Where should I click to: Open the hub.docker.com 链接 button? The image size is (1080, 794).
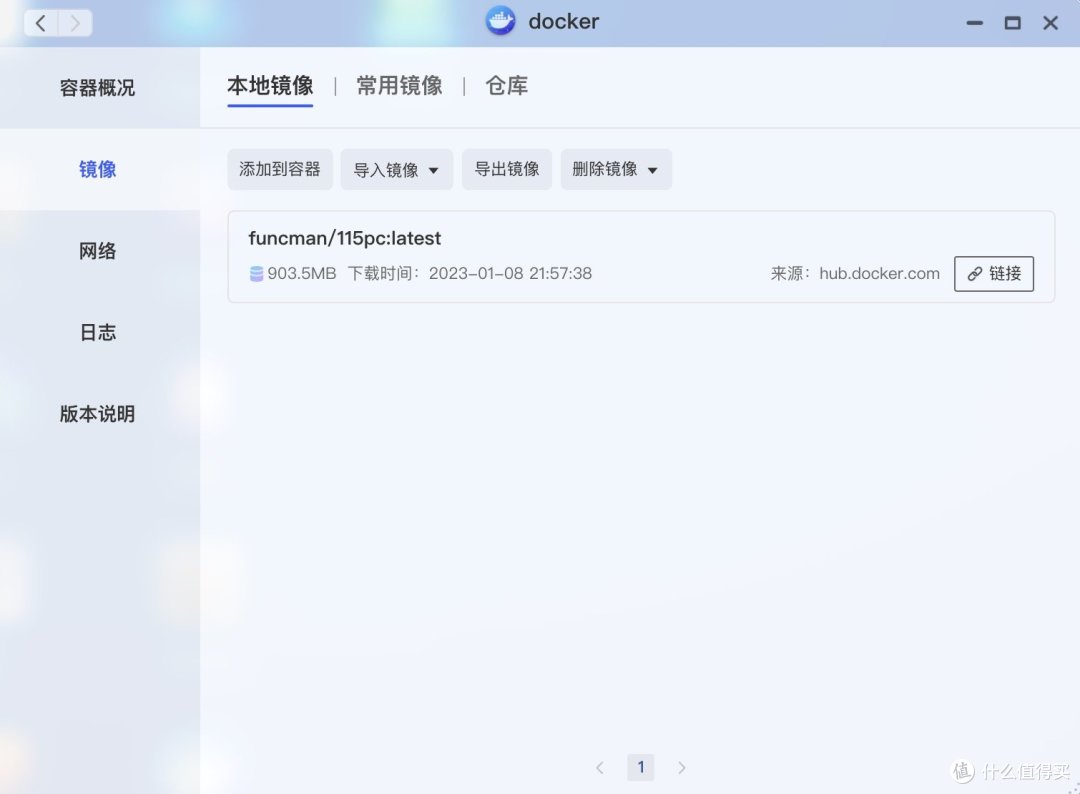[993, 273]
